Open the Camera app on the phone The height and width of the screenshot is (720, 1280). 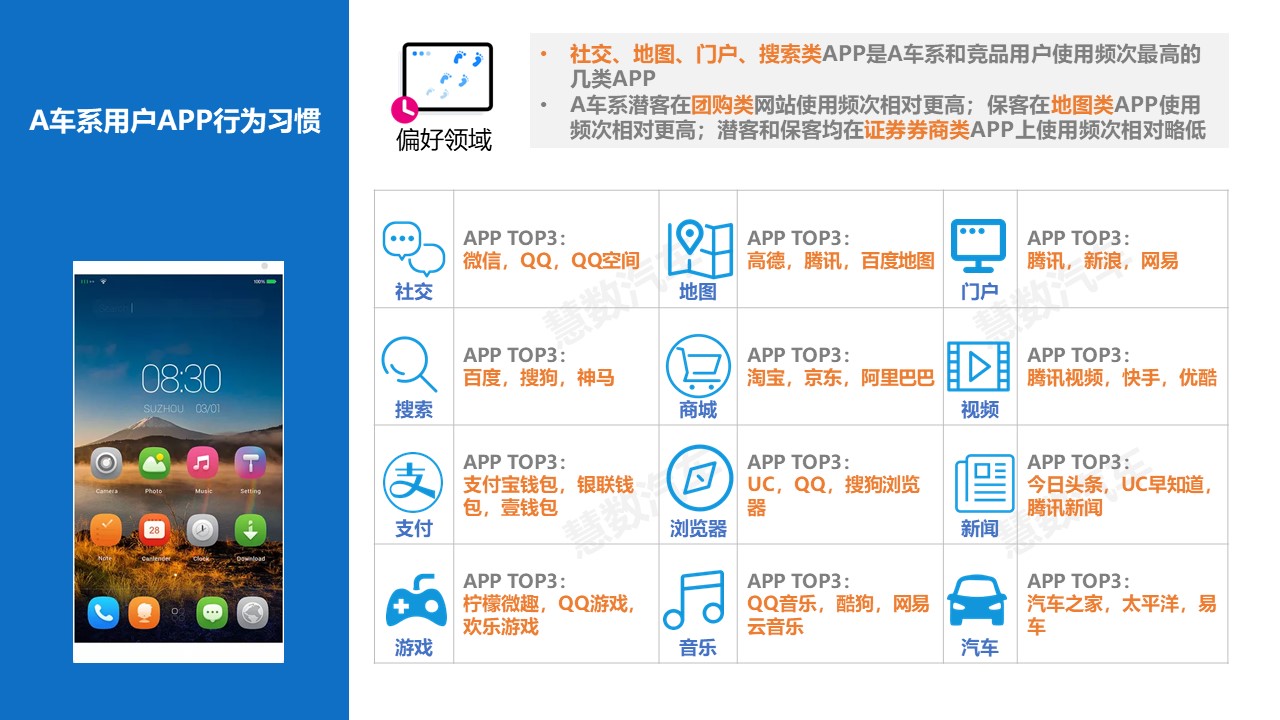pos(106,463)
